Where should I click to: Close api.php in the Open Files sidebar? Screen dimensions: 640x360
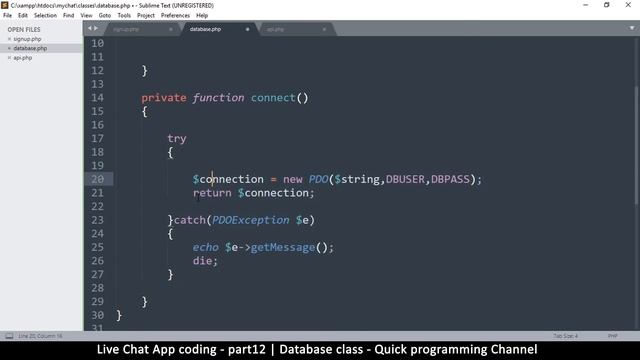[x=9, y=58]
